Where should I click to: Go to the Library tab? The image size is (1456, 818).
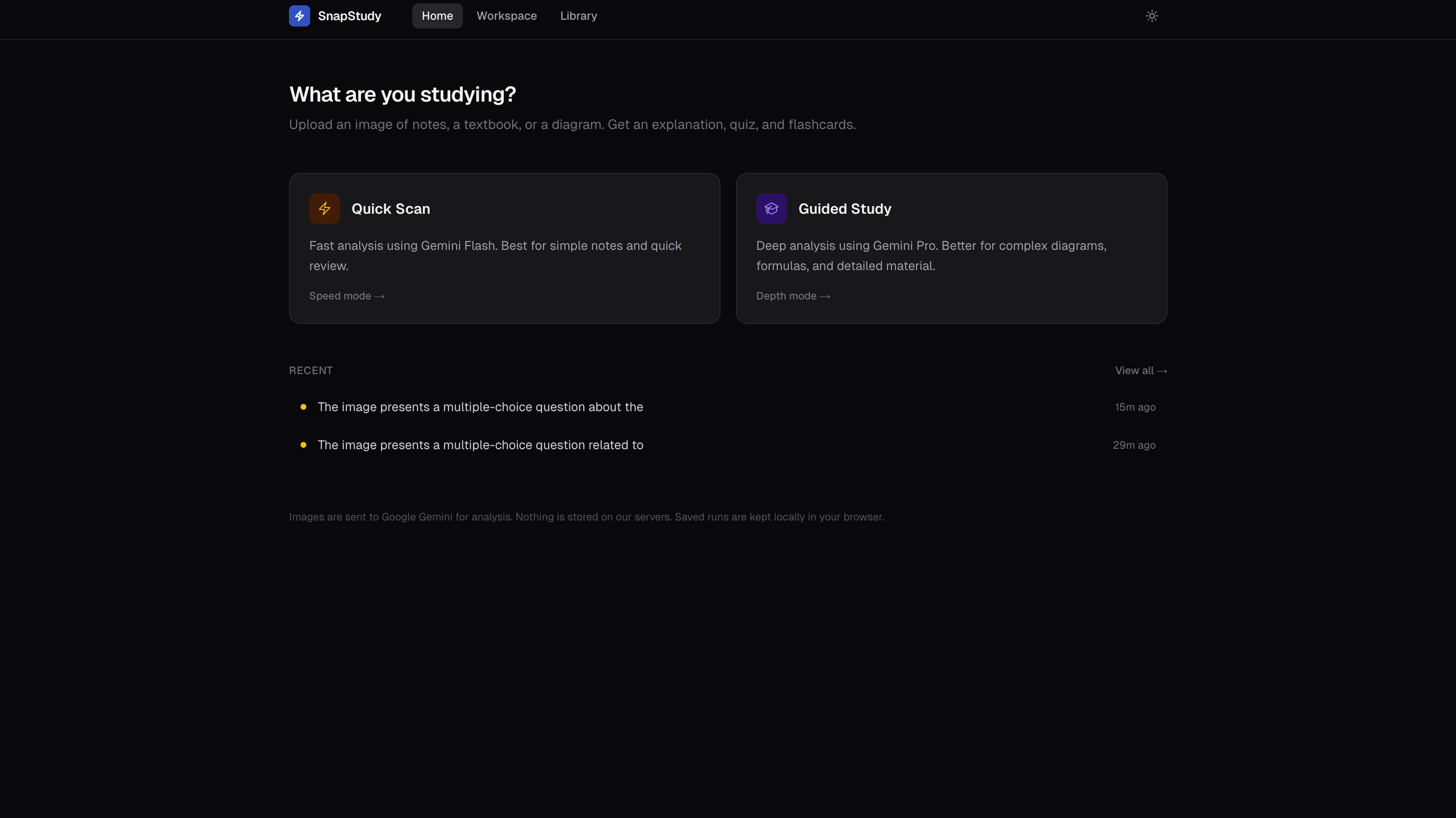578,16
